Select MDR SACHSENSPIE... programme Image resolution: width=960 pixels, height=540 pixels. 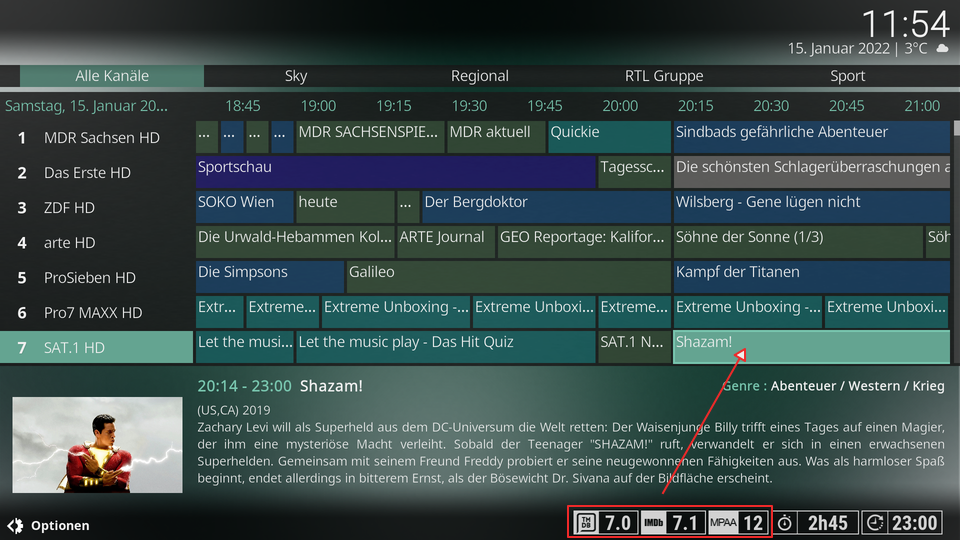click(x=370, y=137)
